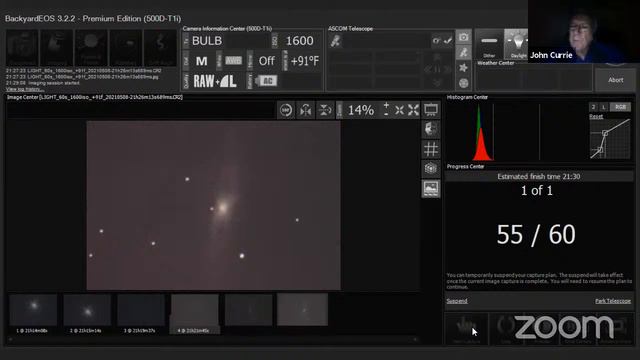The height and width of the screenshot is (360, 640).
Task: Click the thumbnail strip horizontal scrollbar
Action: coord(212,339)
